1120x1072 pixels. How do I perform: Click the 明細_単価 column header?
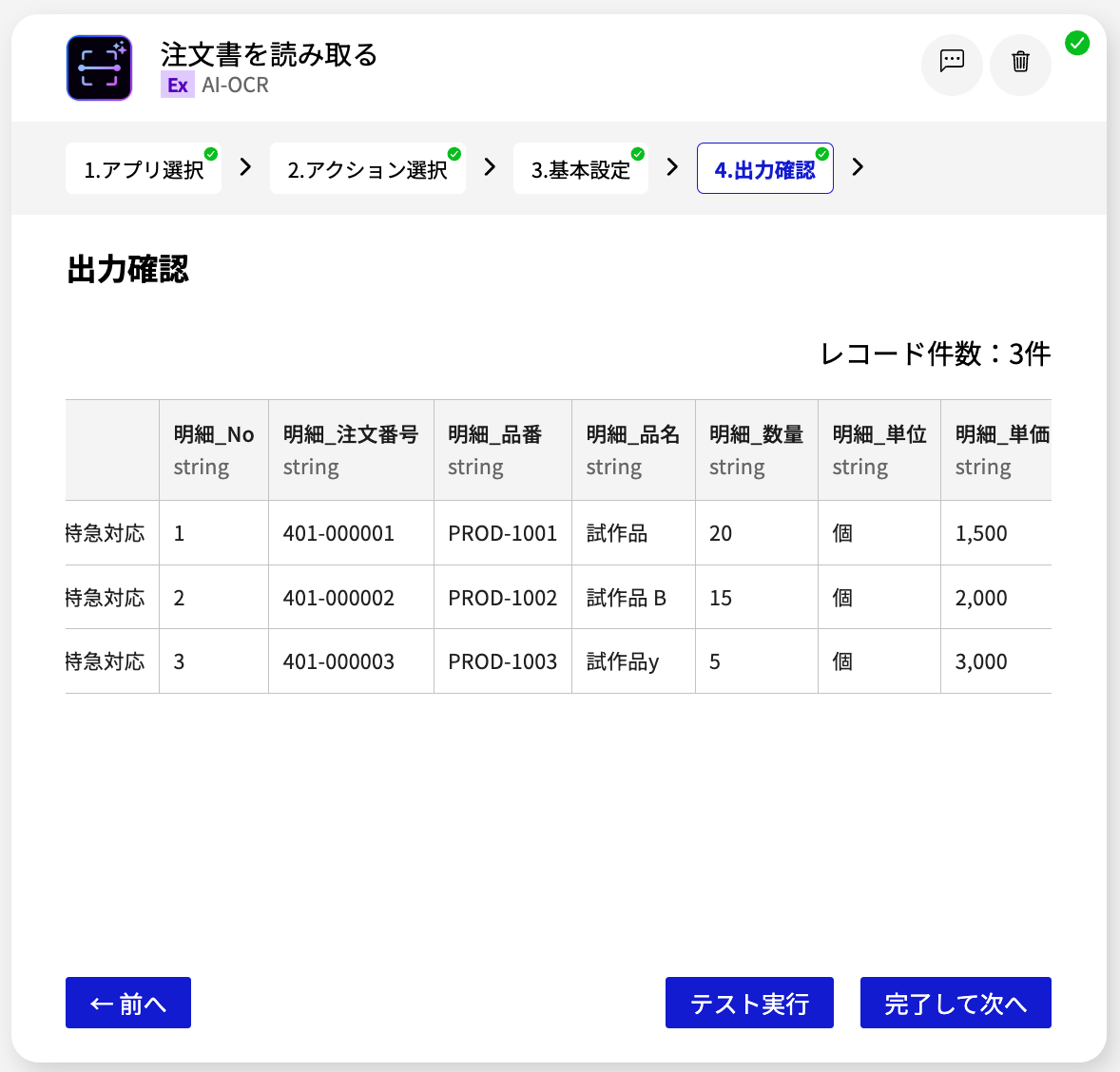(x=996, y=450)
